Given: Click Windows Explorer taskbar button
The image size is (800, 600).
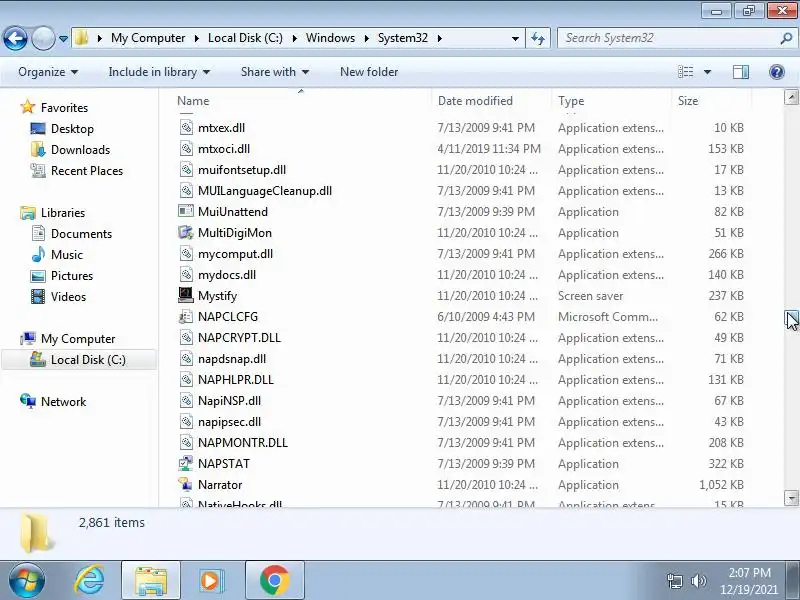Looking at the screenshot, I should click(151, 580).
